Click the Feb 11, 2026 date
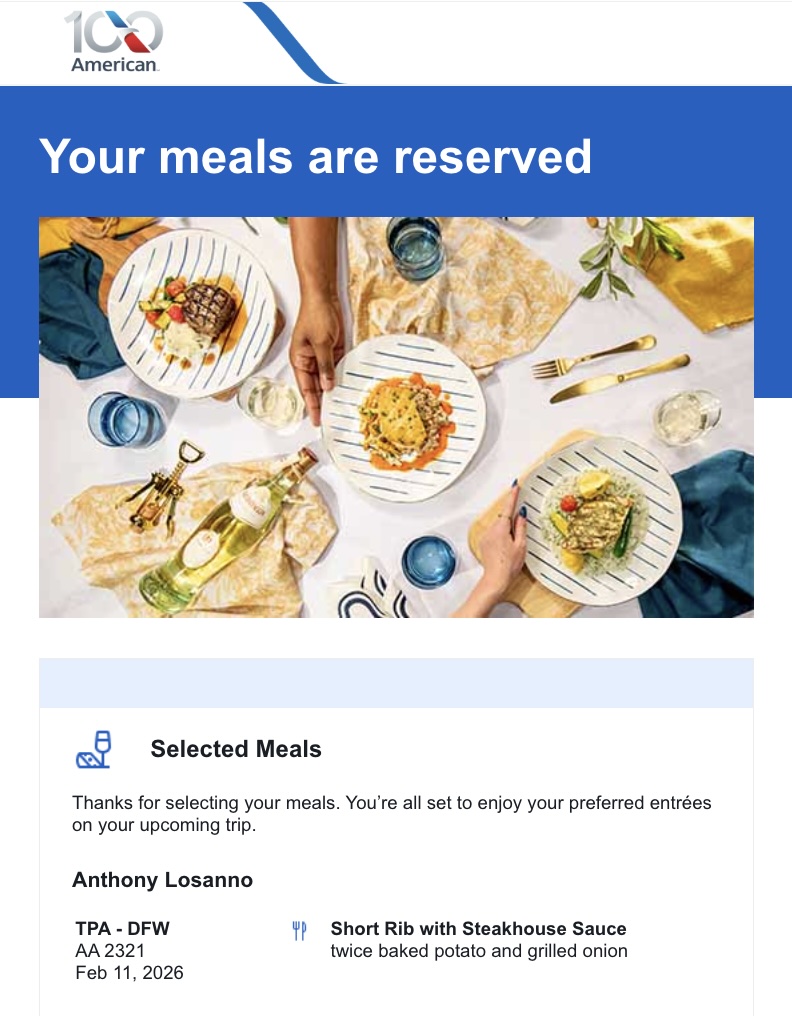The image size is (792, 1016). click(129, 972)
